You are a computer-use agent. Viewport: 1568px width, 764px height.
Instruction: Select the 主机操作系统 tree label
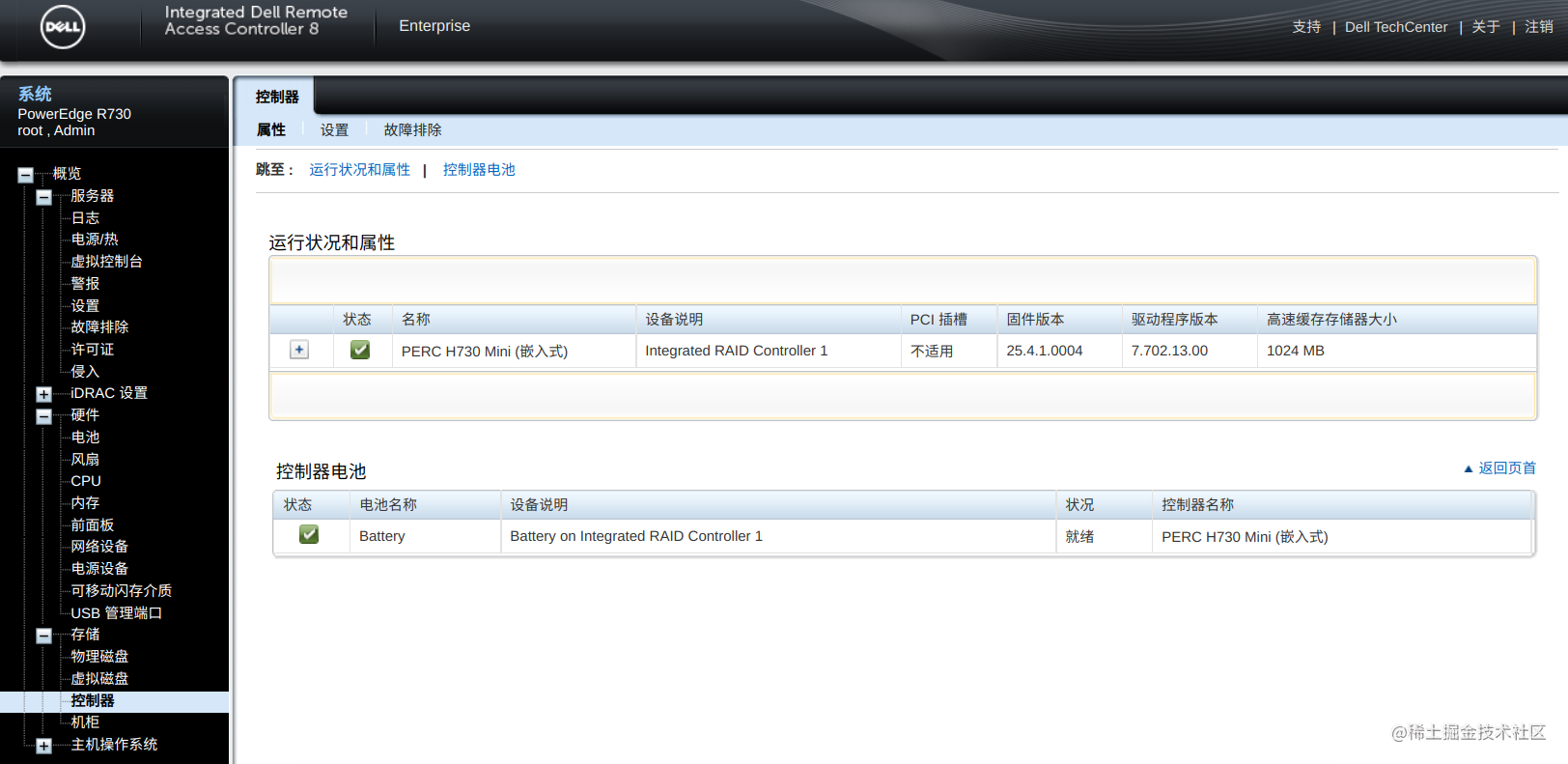pos(114,744)
